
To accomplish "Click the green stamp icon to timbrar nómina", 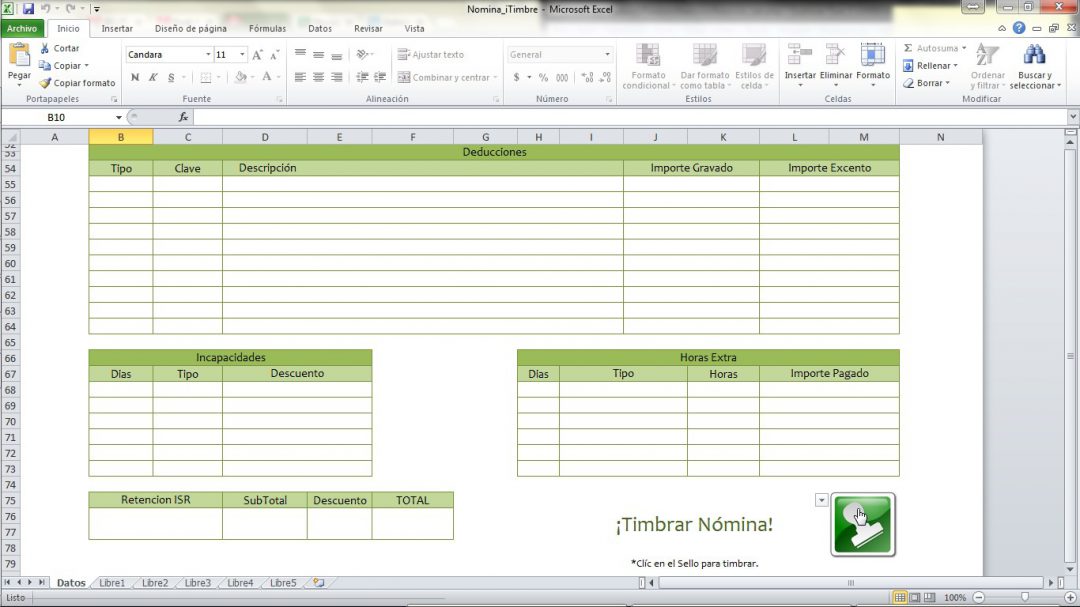I will [862, 524].
